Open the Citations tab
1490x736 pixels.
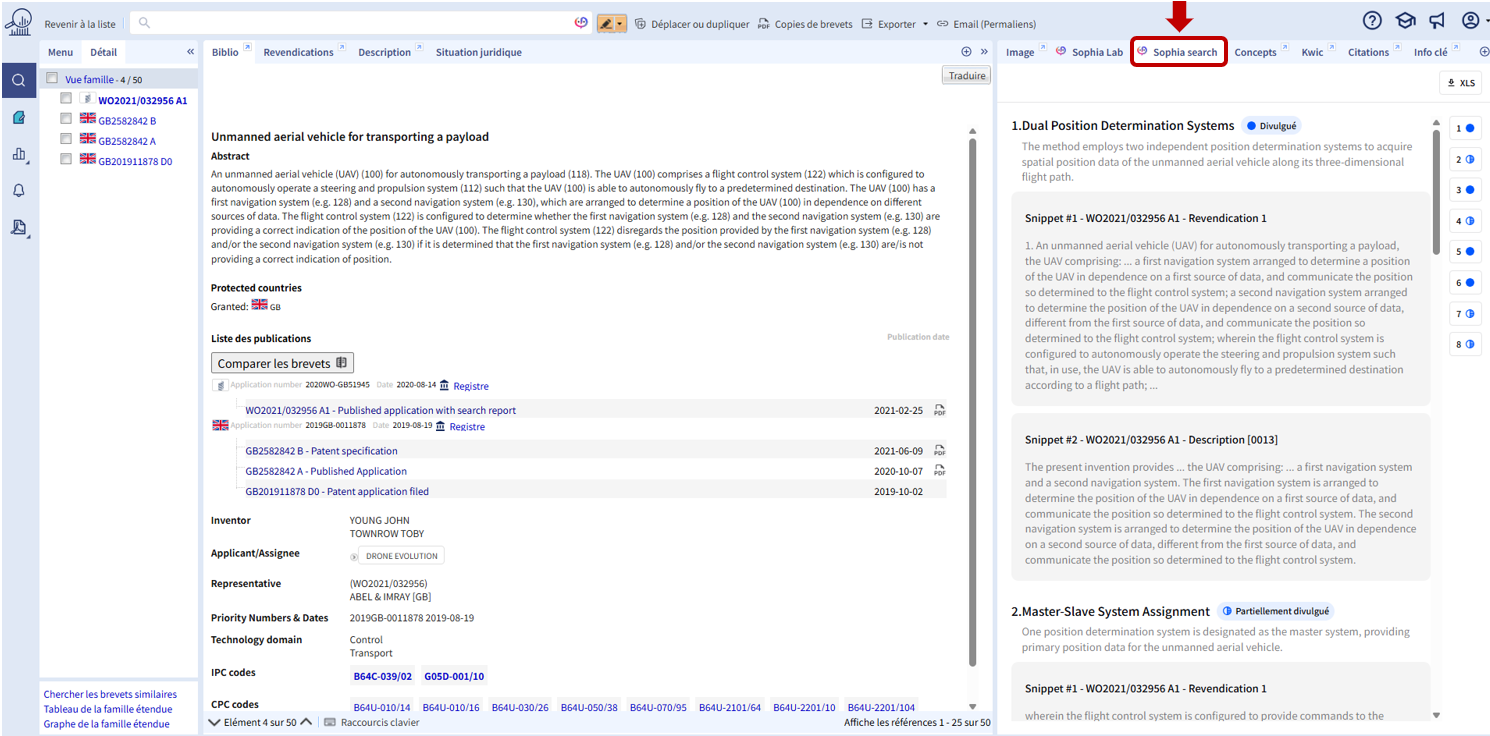[1368, 53]
